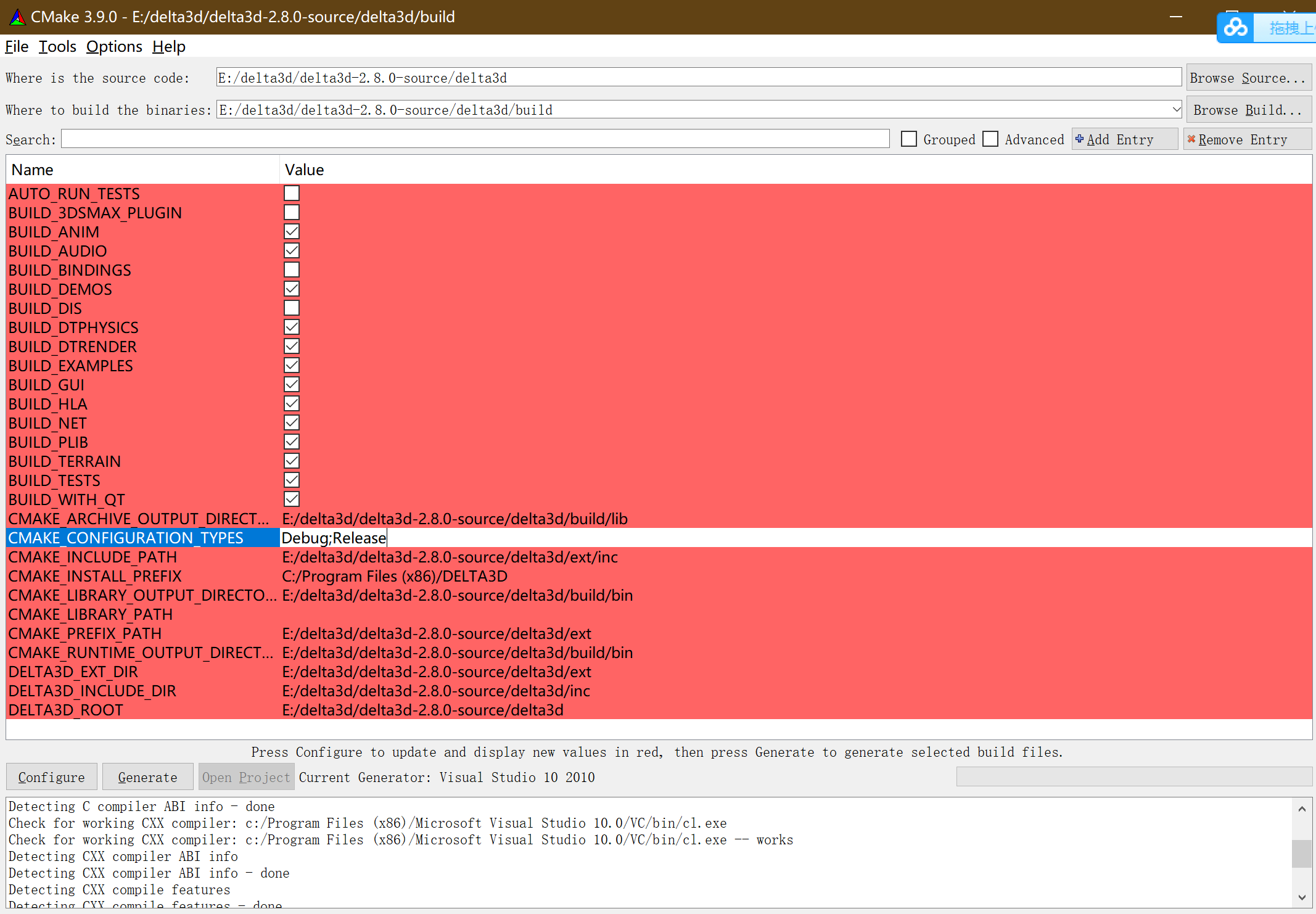Enable the Advanced checkbox
1316x914 pixels.
pyautogui.click(x=990, y=139)
